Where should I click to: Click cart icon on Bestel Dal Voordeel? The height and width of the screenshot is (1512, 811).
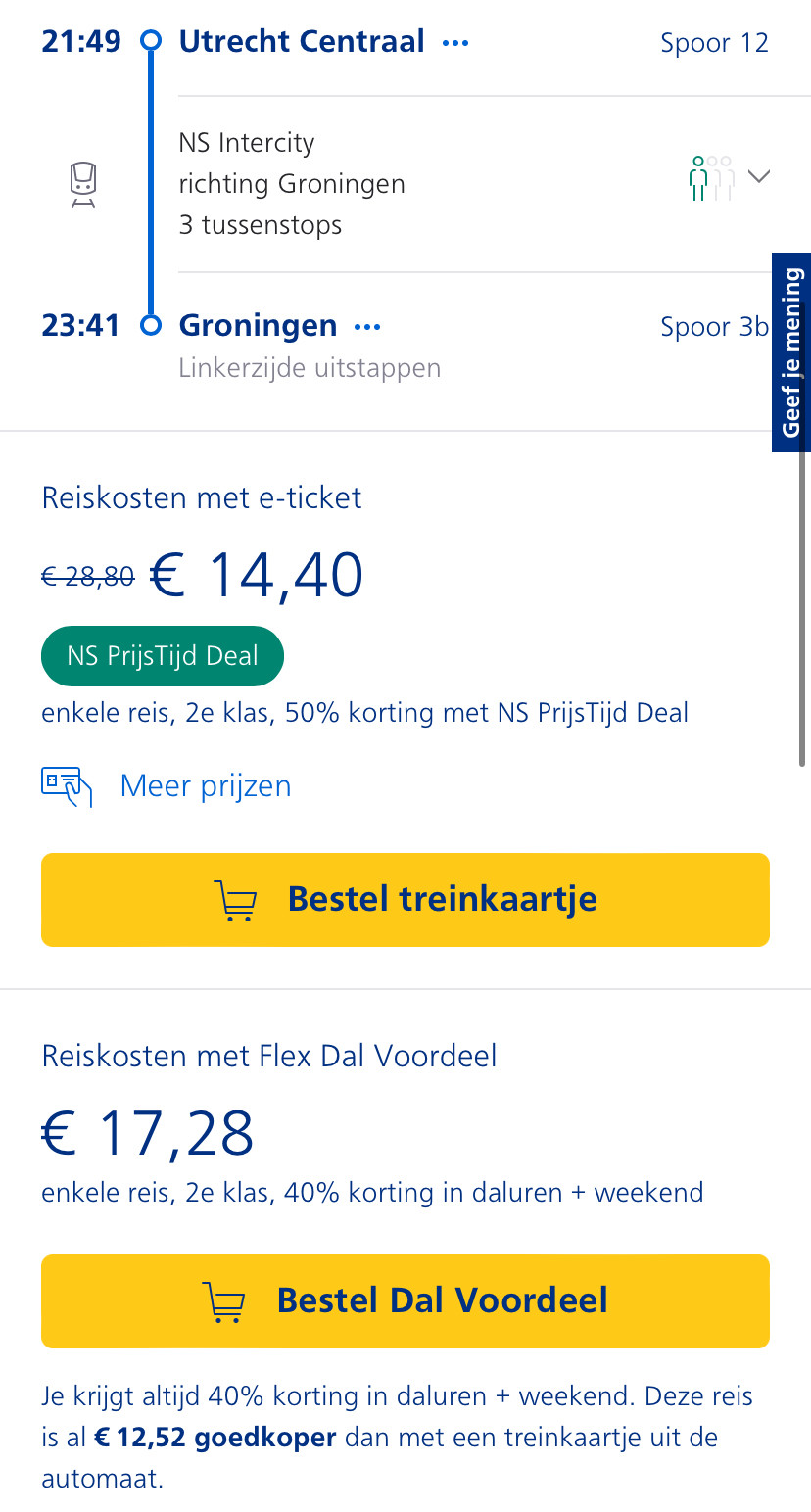pyautogui.click(x=224, y=1301)
